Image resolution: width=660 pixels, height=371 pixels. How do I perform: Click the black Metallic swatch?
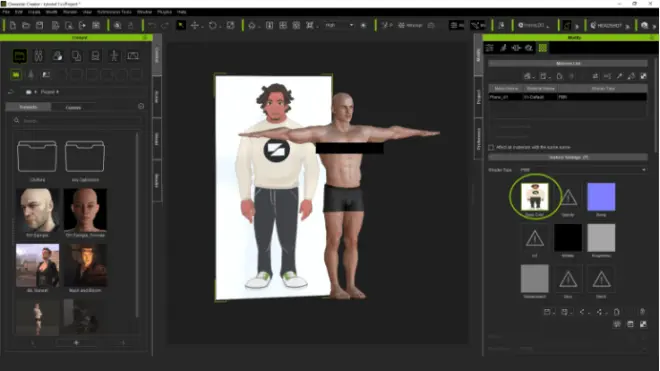(x=568, y=238)
